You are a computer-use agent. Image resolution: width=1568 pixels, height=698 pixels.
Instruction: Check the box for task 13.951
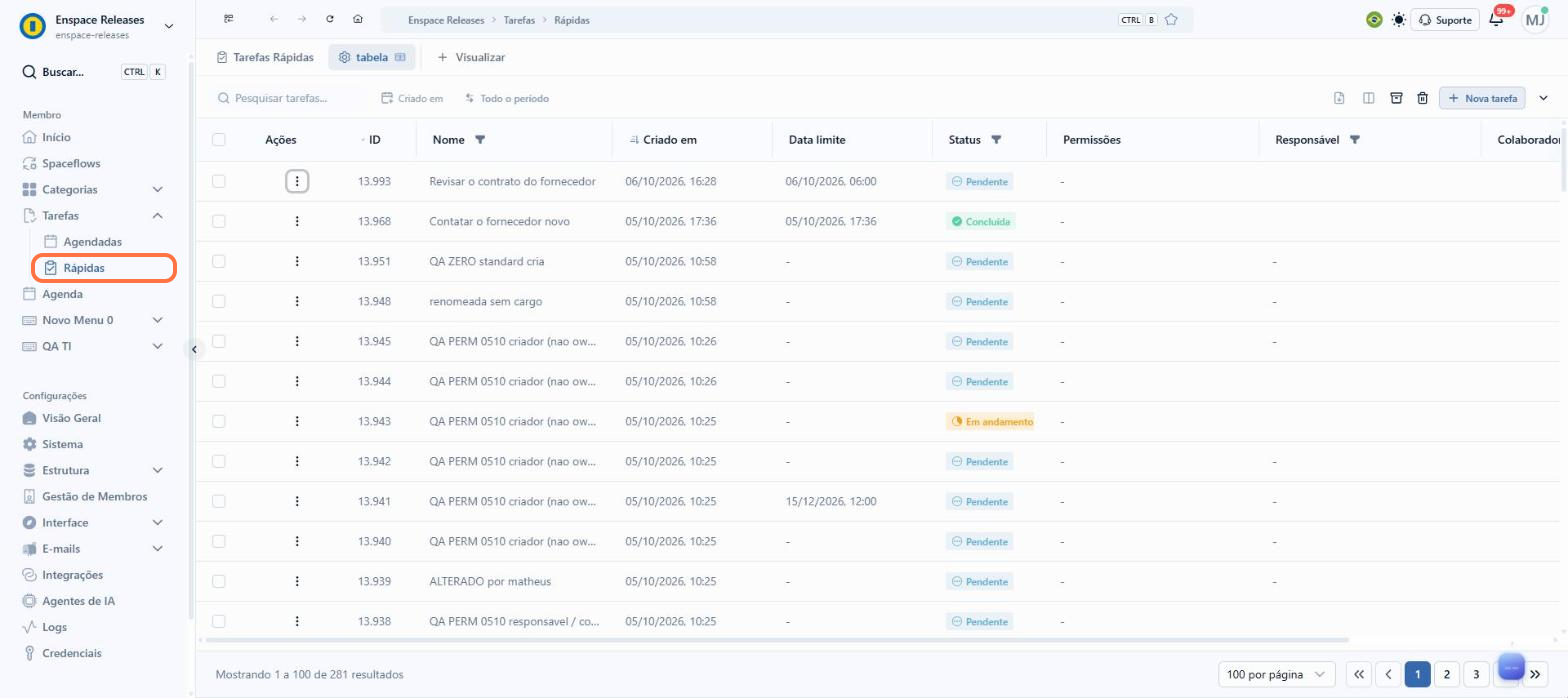click(x=219, y=261)
